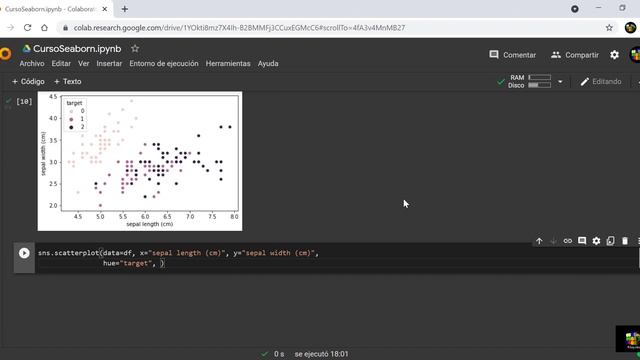Close the CursoSeaborn.ipynb browser tab
Image resolution: width=640 pixels, height=360 pixels.
pos(105,9)
